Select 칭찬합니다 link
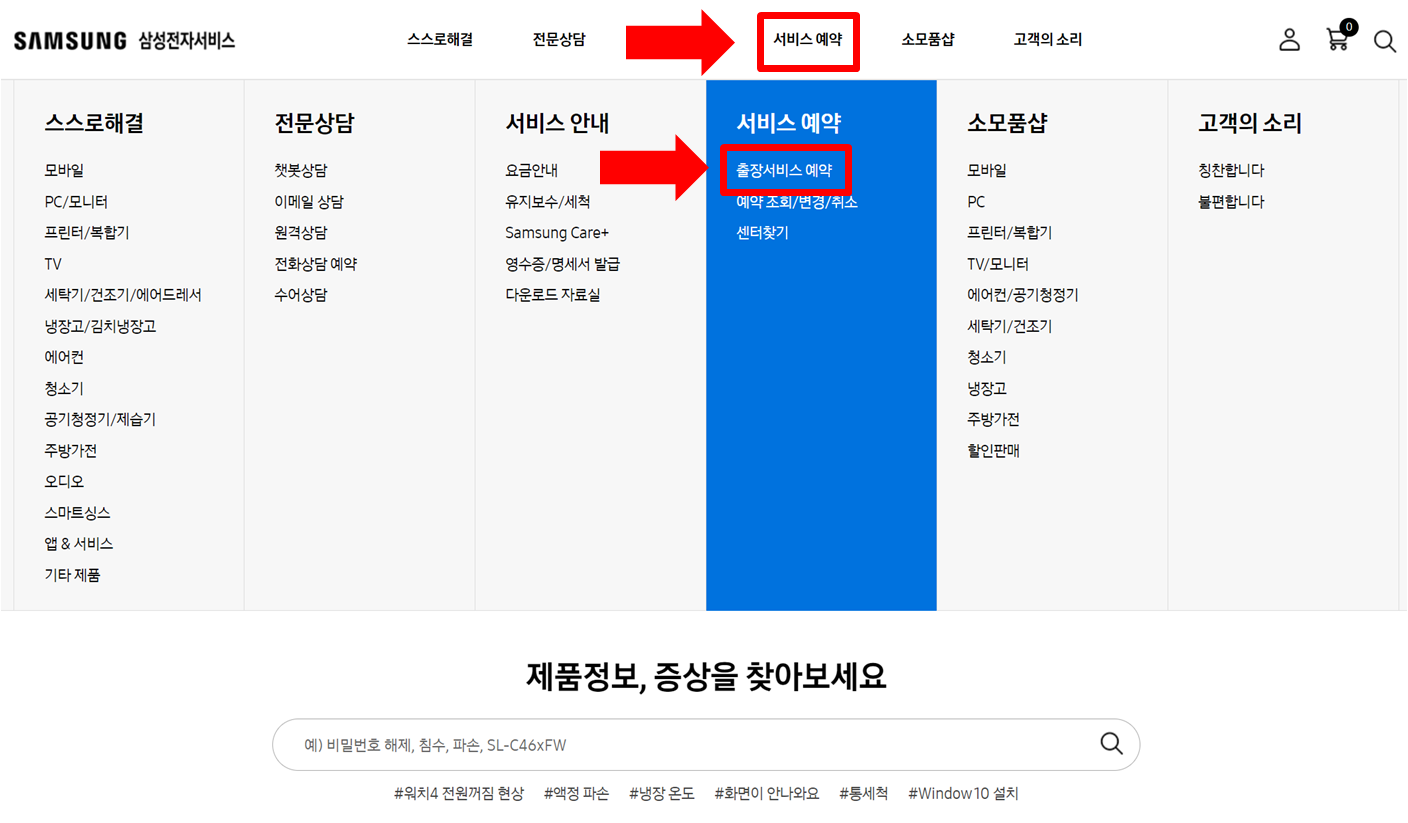This screenshot has width=1408, height=823. pos(1231,171)
